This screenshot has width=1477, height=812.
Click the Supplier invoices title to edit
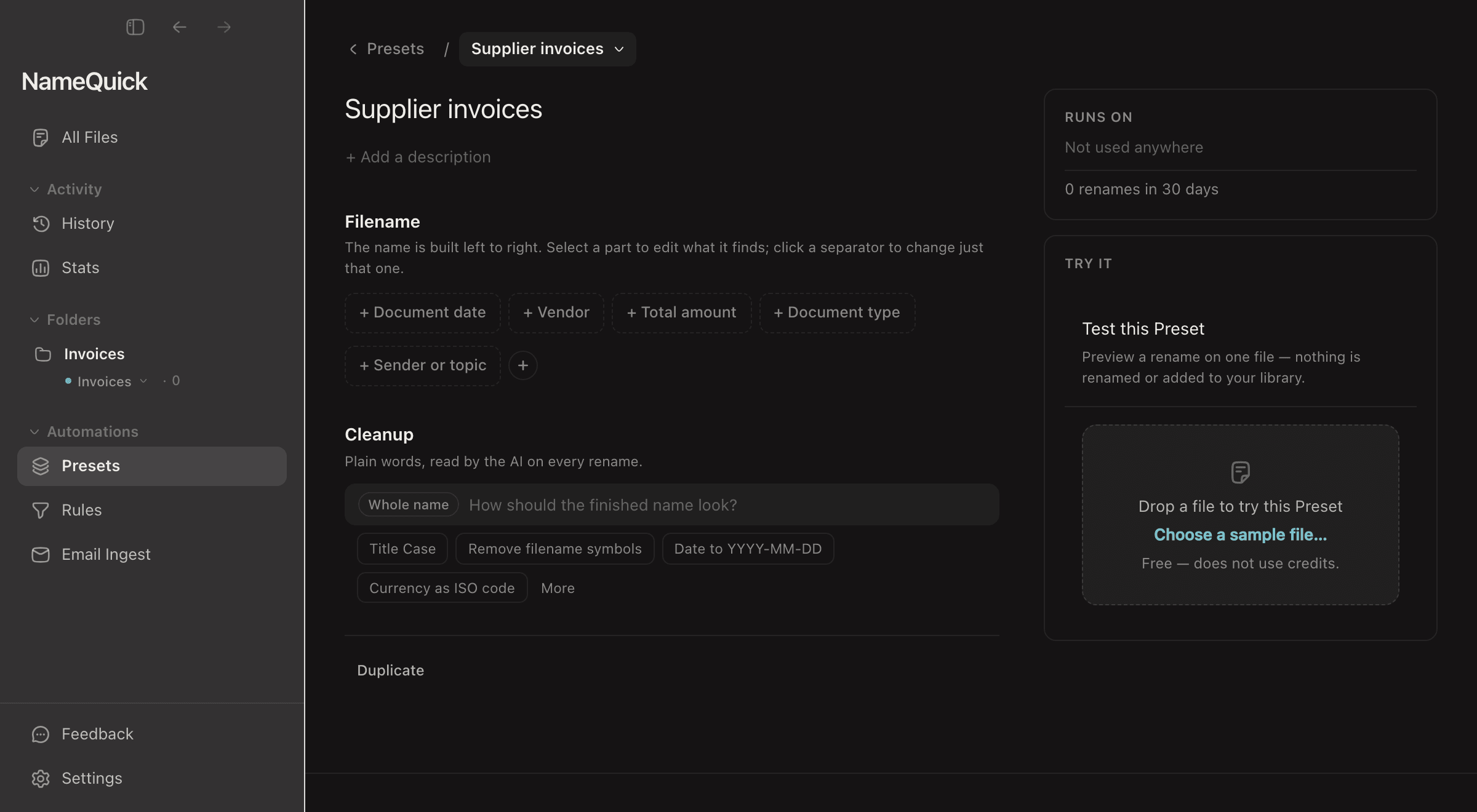pyautogui.click(x=443, y=109)
